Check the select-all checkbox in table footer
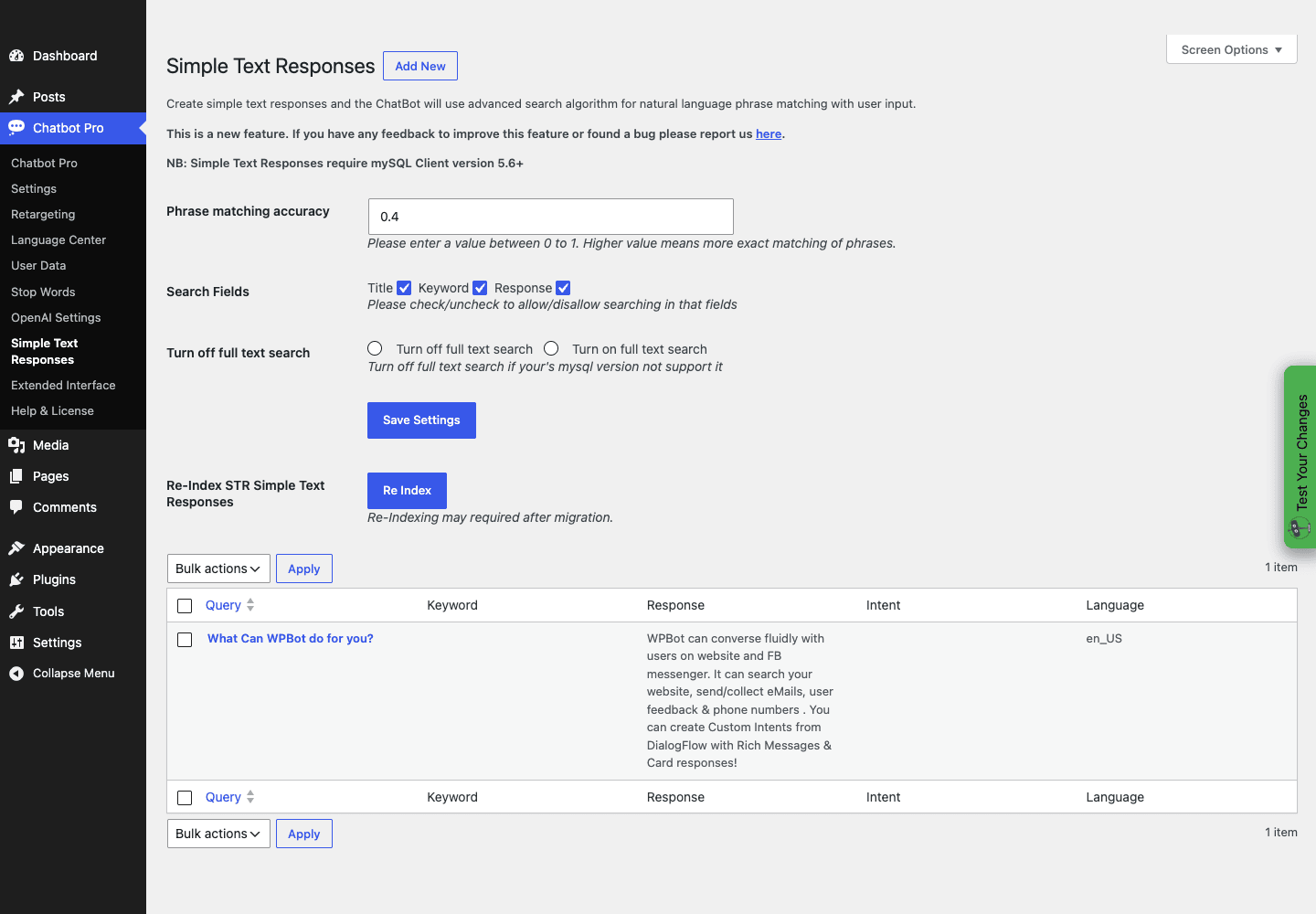The height and width of the screenshot is (914, 1316). 185,798
